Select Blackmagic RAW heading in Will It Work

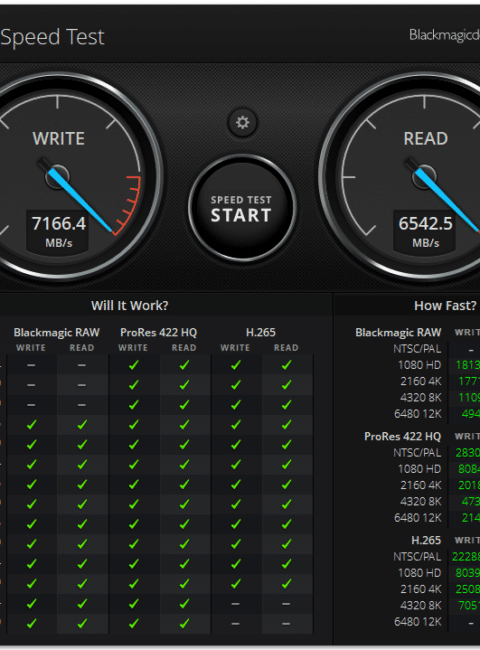click(56, 332)
